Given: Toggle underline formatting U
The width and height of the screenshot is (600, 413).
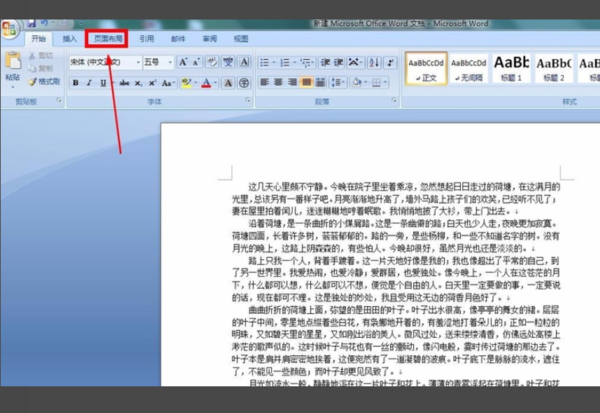Looking at the screenshot, I should [103, 83].
